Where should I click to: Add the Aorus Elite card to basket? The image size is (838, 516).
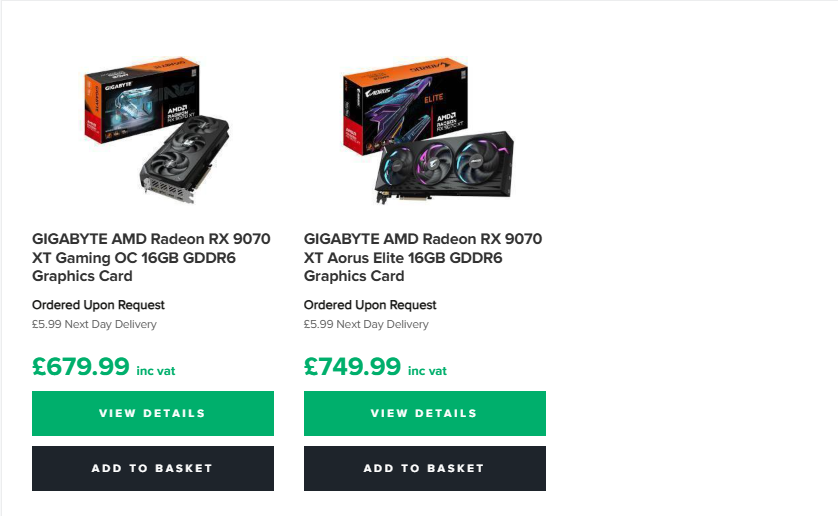pos(424,468)
